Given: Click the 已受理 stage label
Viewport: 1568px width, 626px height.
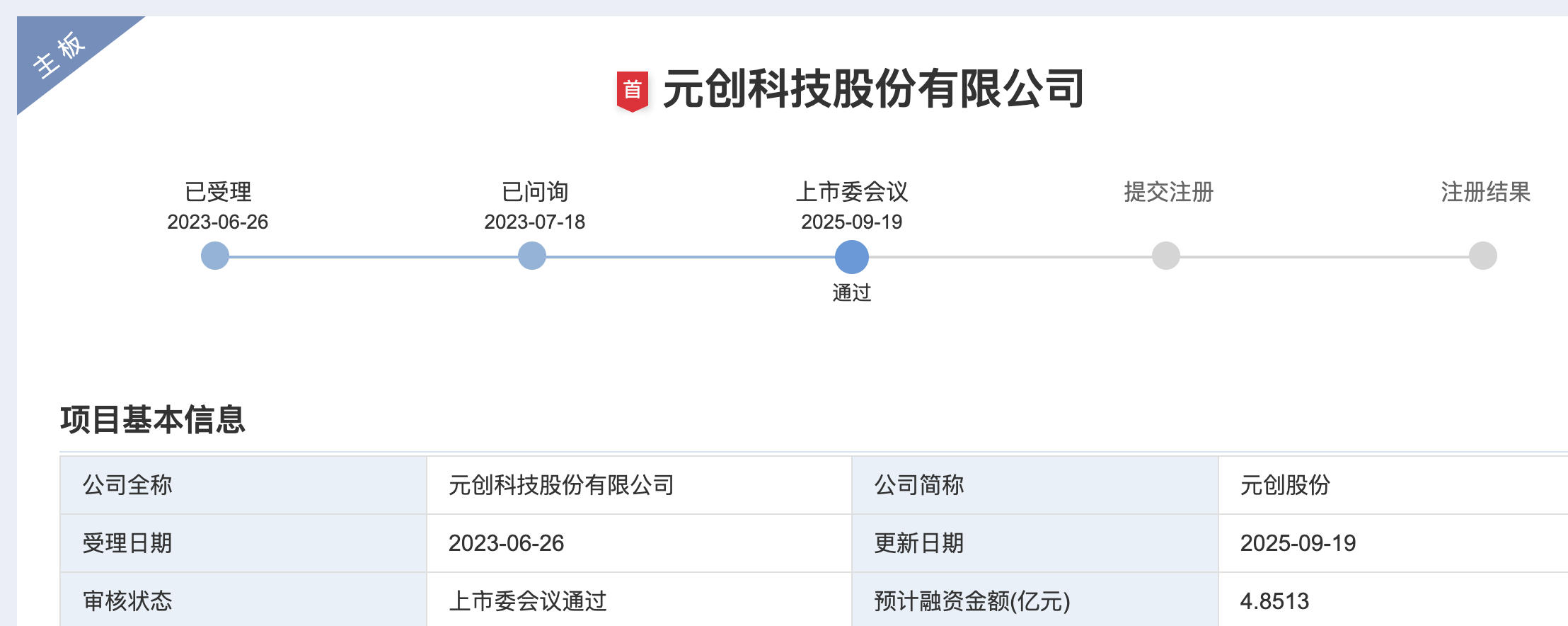Looking at the screenshot, I should click(218, 192).
